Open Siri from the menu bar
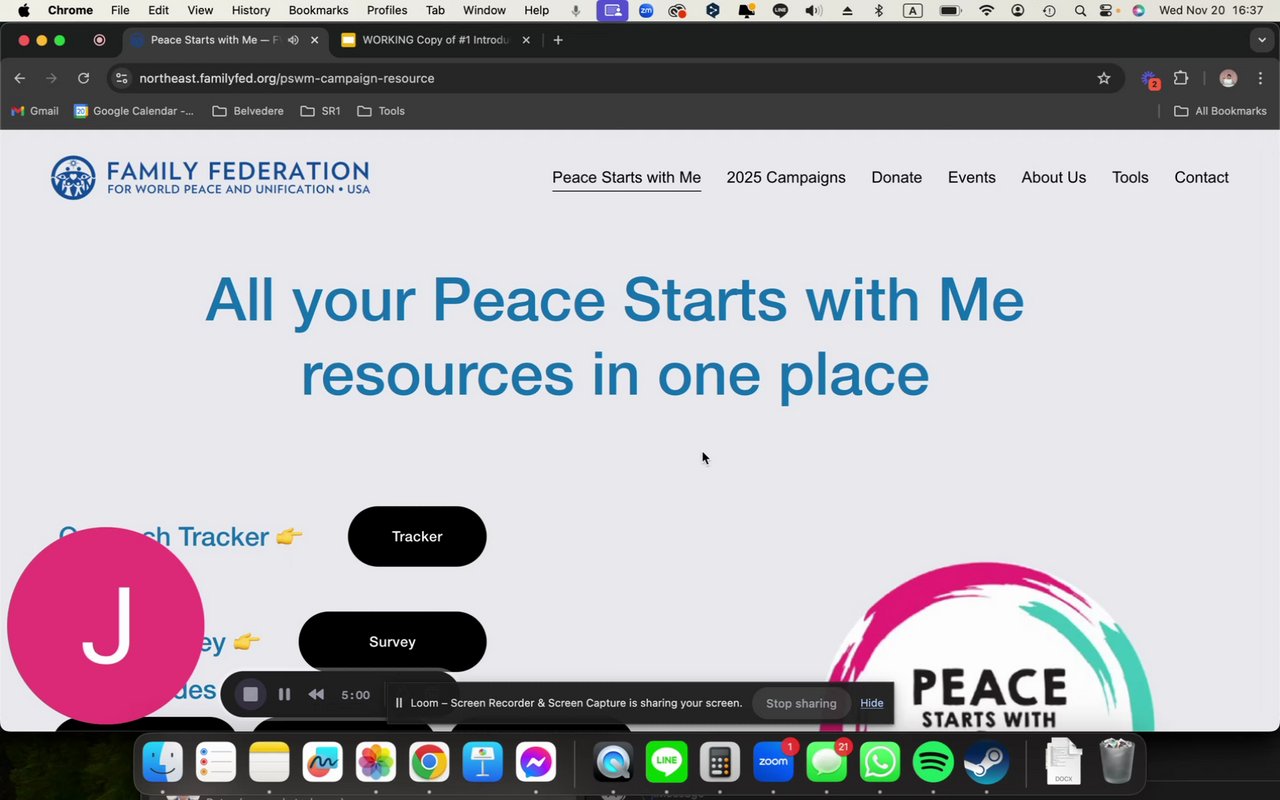The height and width of the screenshot is (800, 1280). click(x=1138, y=10)
